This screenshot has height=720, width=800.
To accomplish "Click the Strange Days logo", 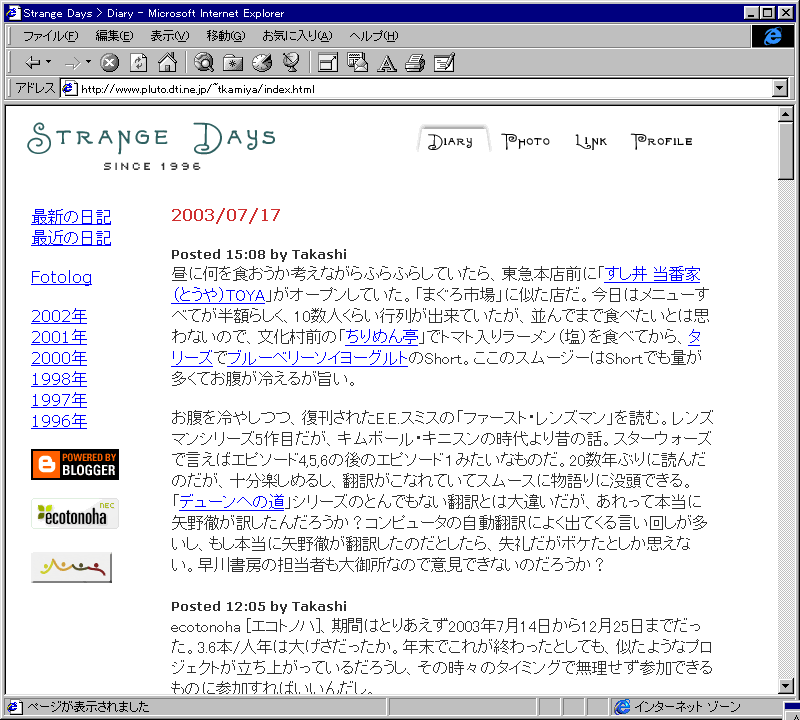I will (151, 146).
